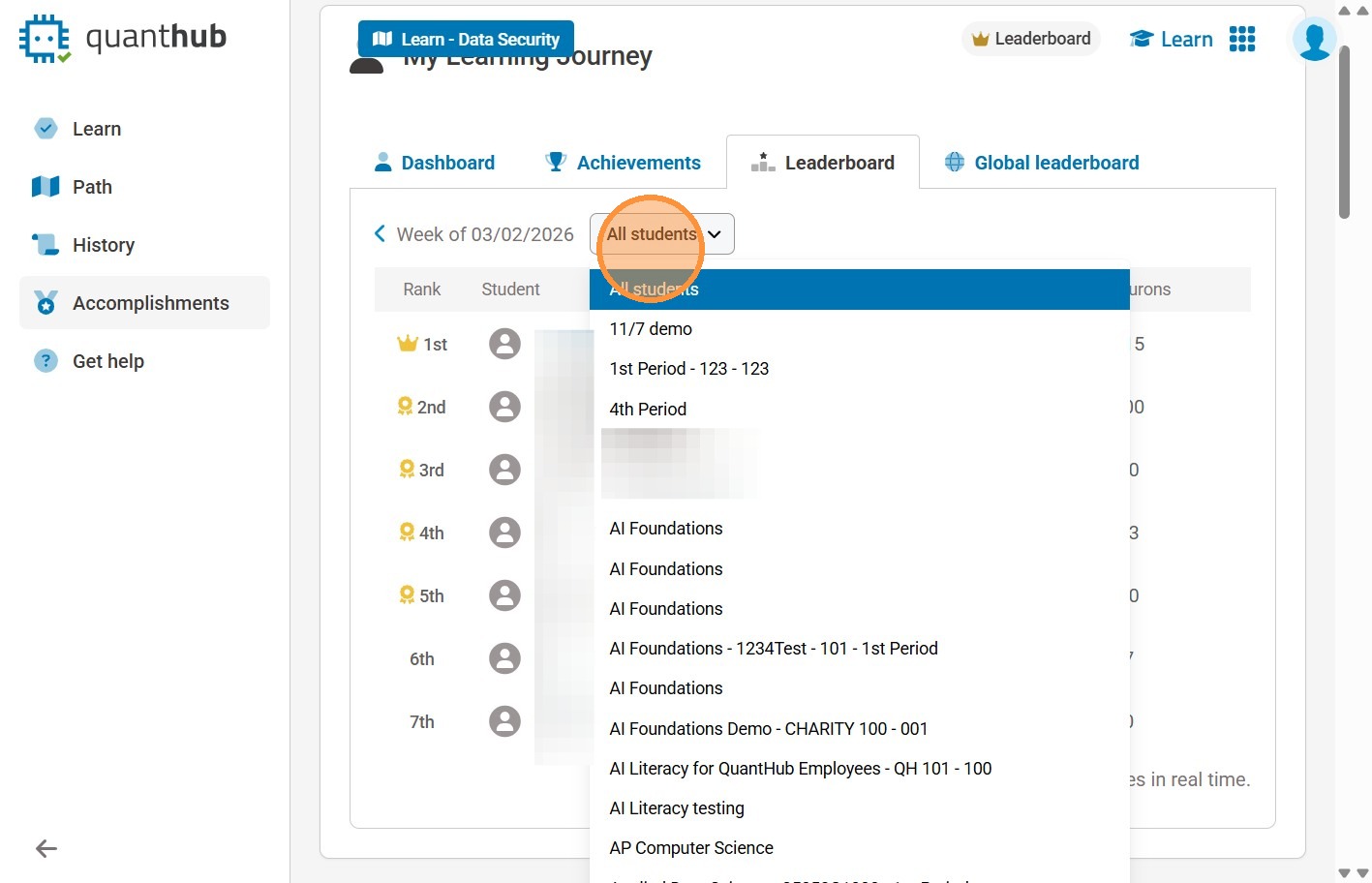Viewport: 1372px width, 883px height.
Task: Collapse the All students dropdown
Action: (662, 234)
